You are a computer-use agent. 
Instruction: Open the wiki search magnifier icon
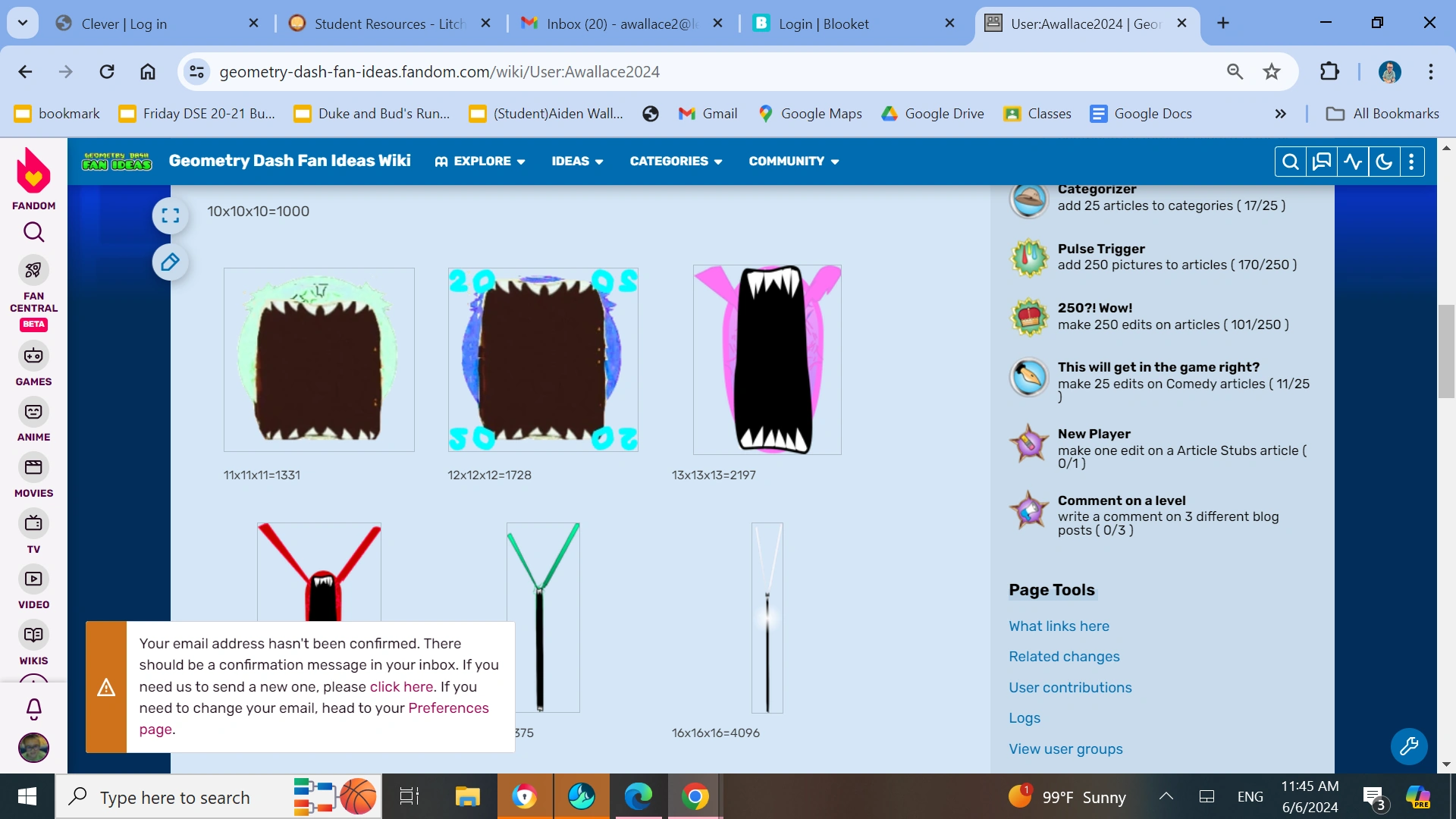(x=1290, y=162)
